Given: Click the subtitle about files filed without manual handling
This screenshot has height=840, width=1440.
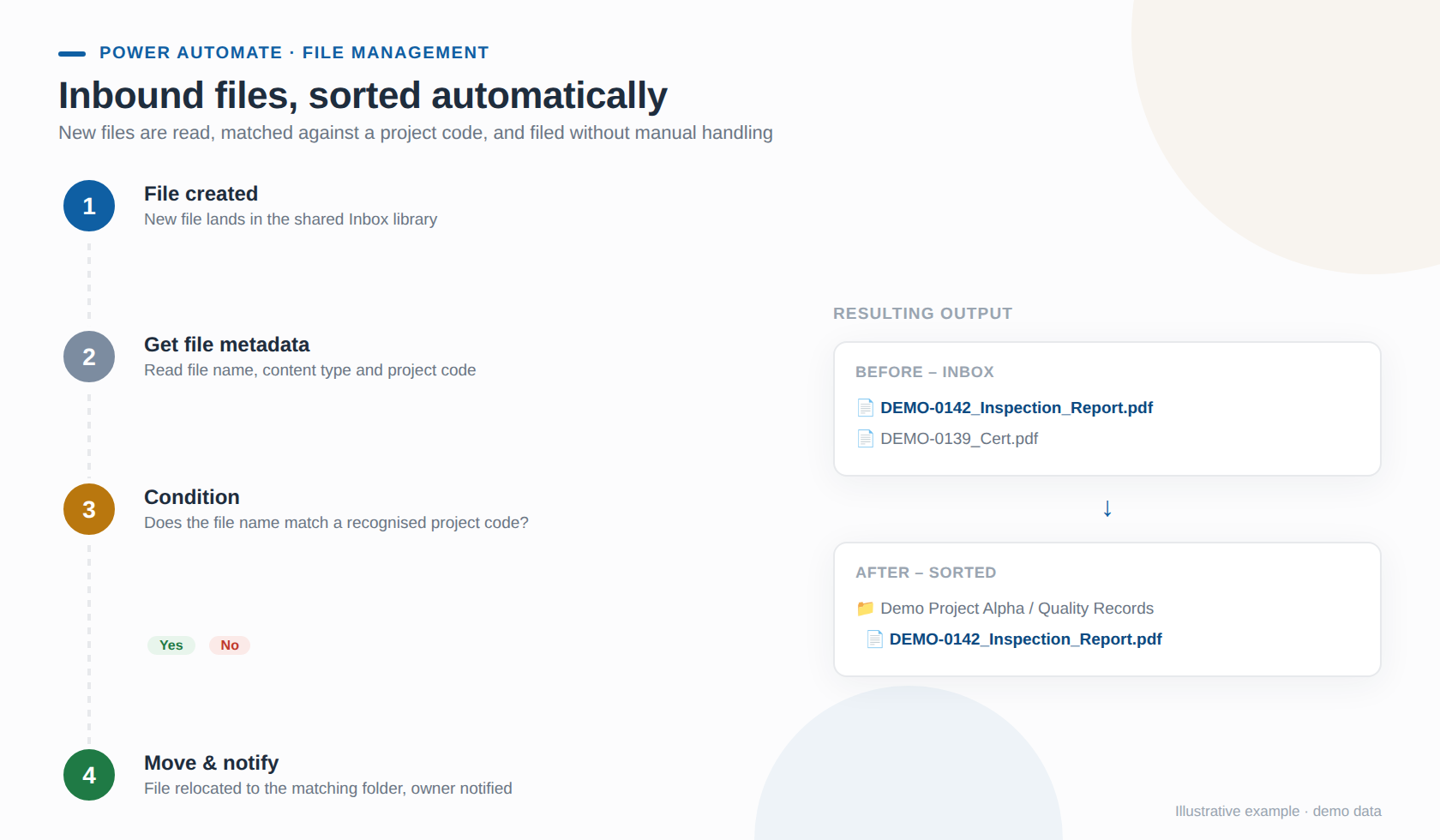Looking at the screenshot, I should coord(416,133).
